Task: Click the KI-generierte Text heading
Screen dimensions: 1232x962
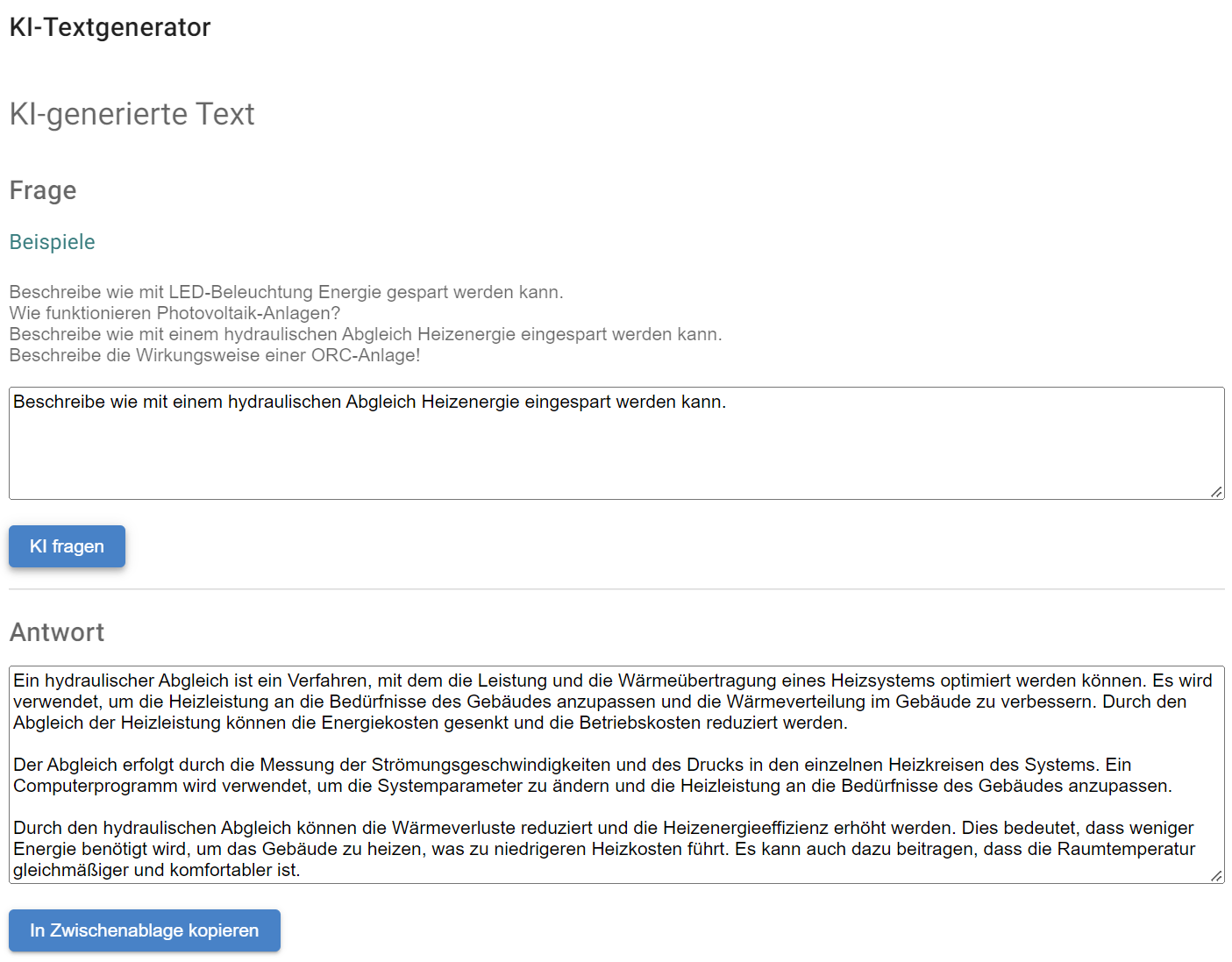Action: 132,114
